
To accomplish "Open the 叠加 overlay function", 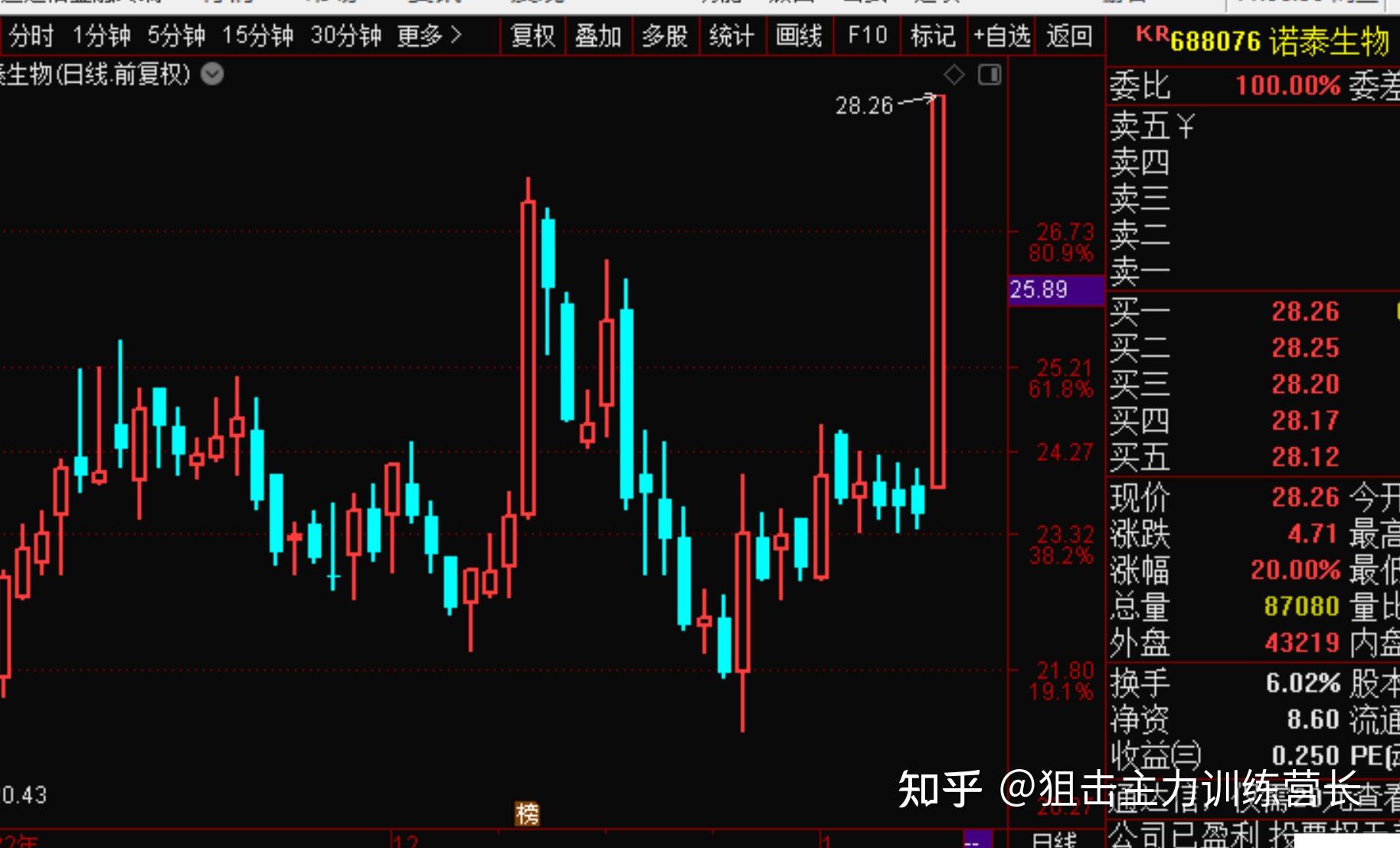I will (x=598, y=35).
